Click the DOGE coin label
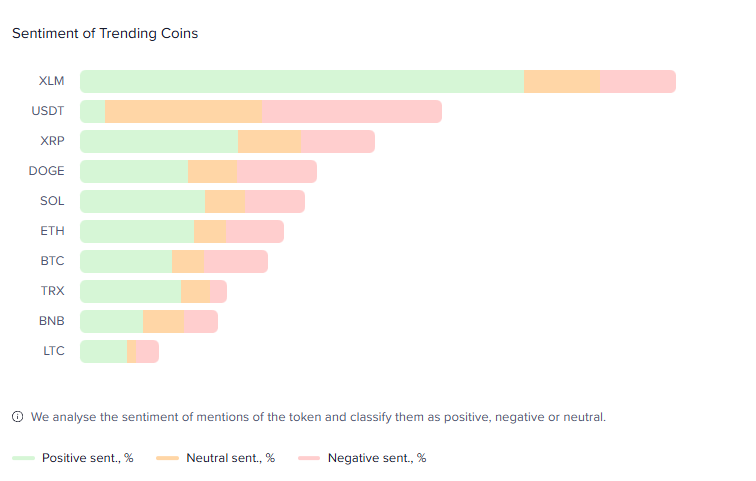 click(x=46, y=171)
